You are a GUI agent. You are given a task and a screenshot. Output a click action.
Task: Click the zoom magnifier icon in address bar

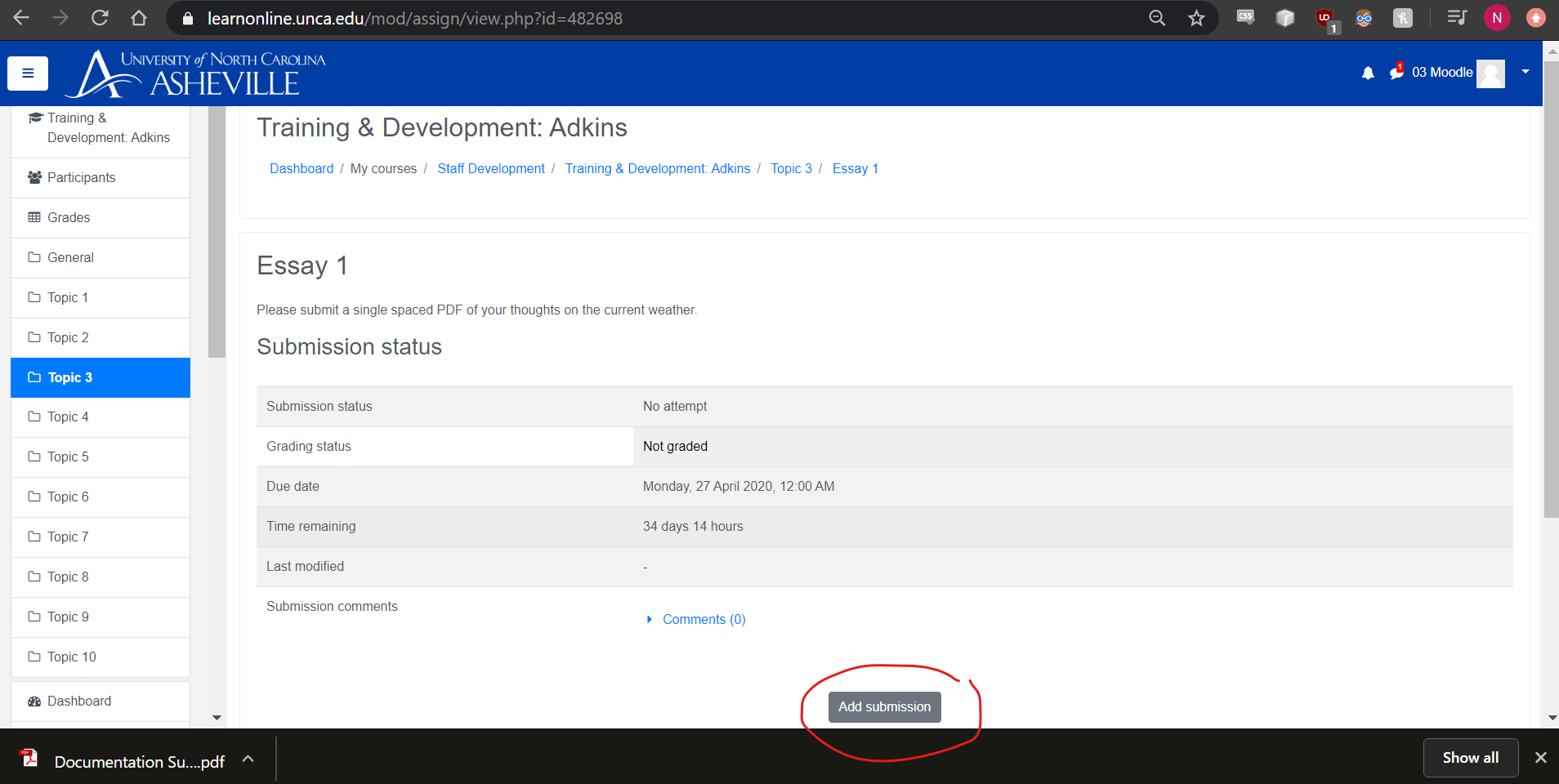[1157, 18]
